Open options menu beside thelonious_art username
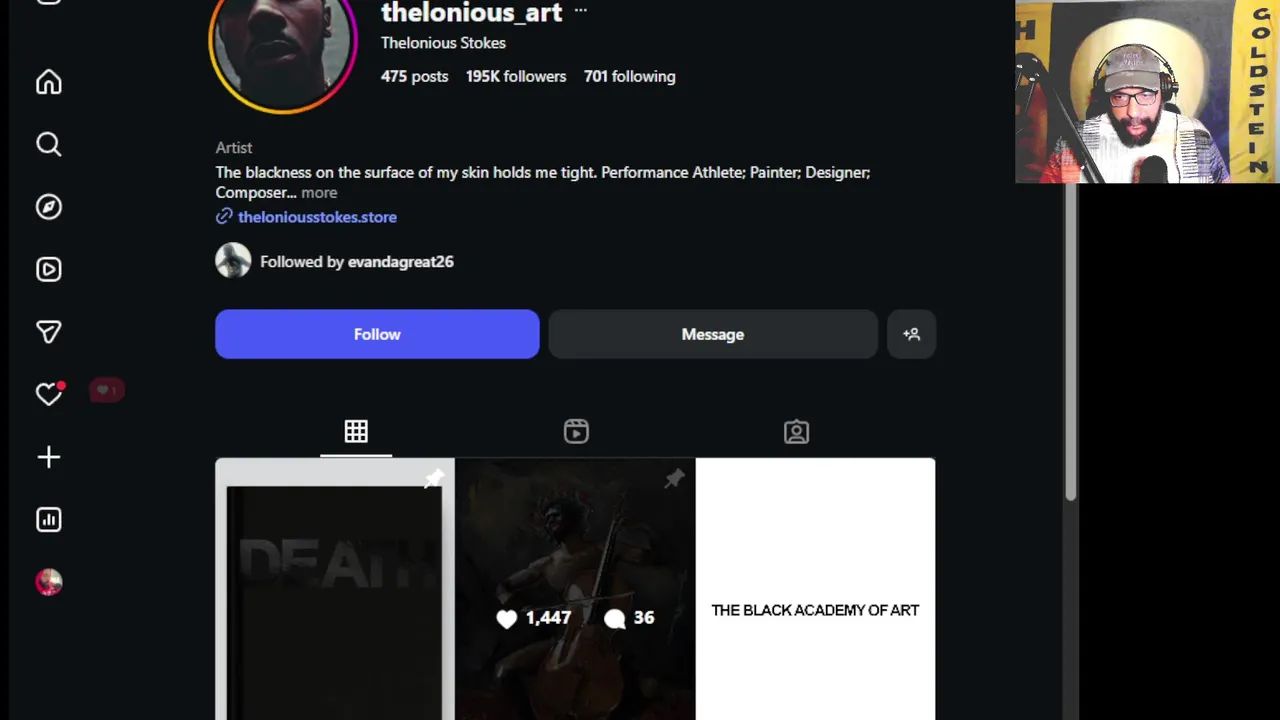This screenshot has width=1280, height=720. [x=580, y=11]
